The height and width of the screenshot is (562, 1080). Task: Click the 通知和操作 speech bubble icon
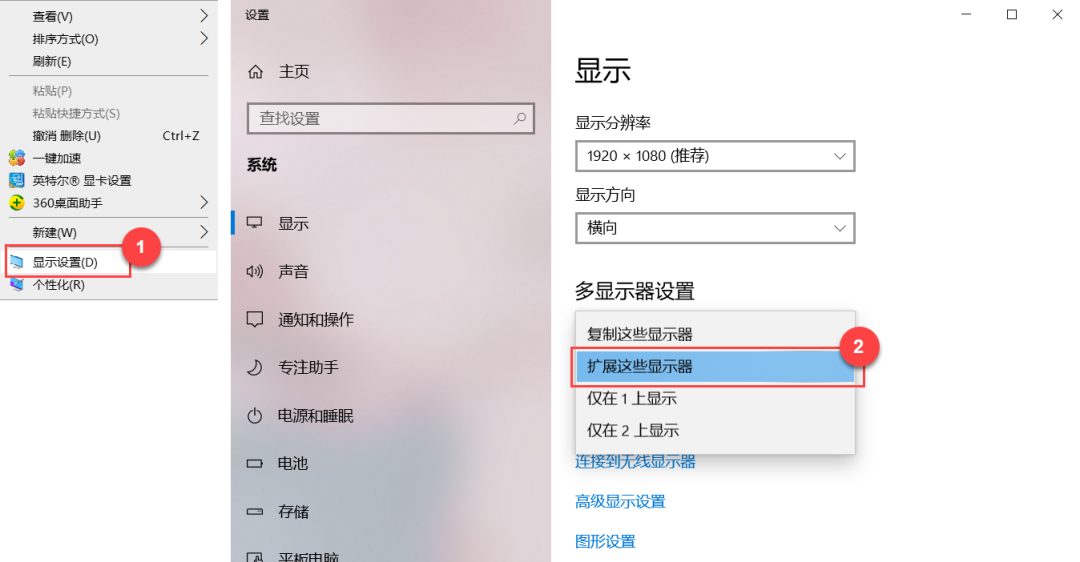pyautogui.click(x=255, y=320)
